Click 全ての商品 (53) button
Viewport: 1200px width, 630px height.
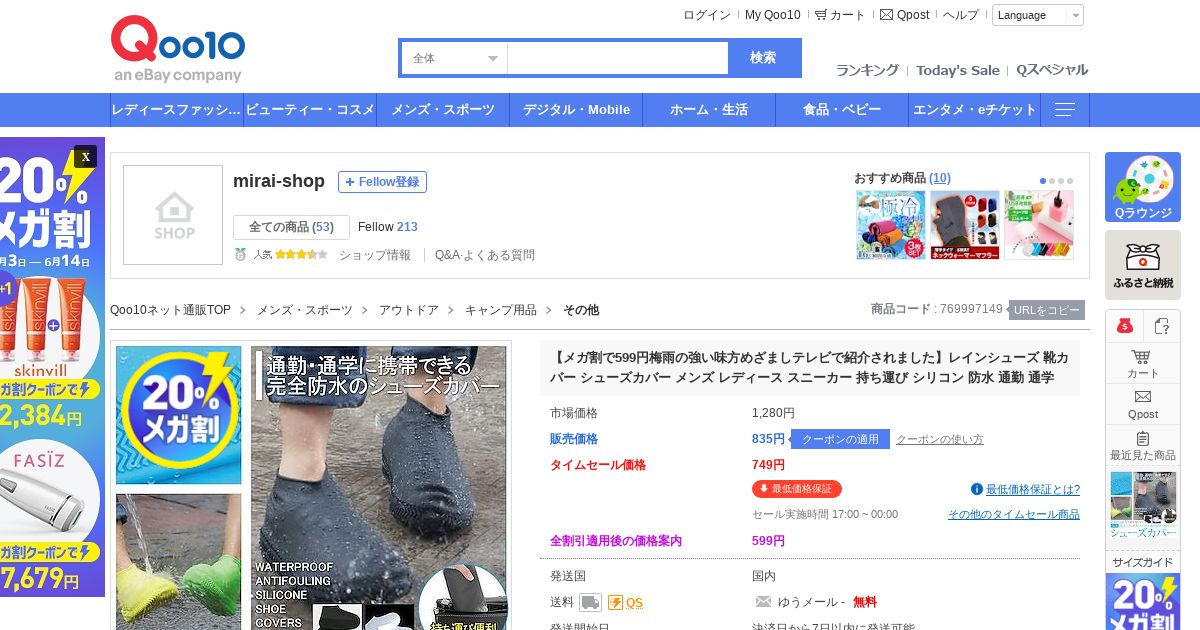pos(291,227)
